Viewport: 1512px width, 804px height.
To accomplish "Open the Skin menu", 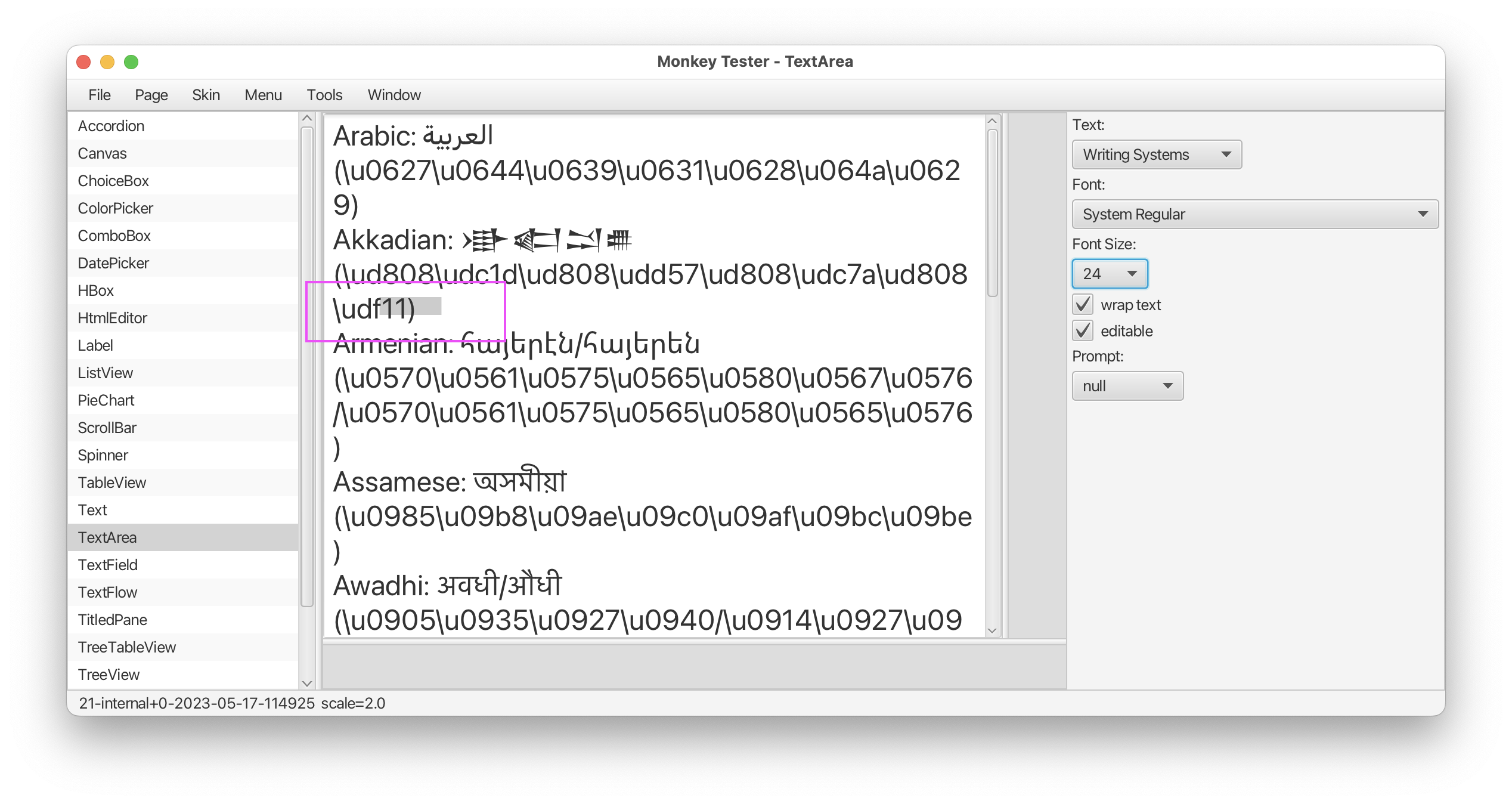I will pos(206,95).
